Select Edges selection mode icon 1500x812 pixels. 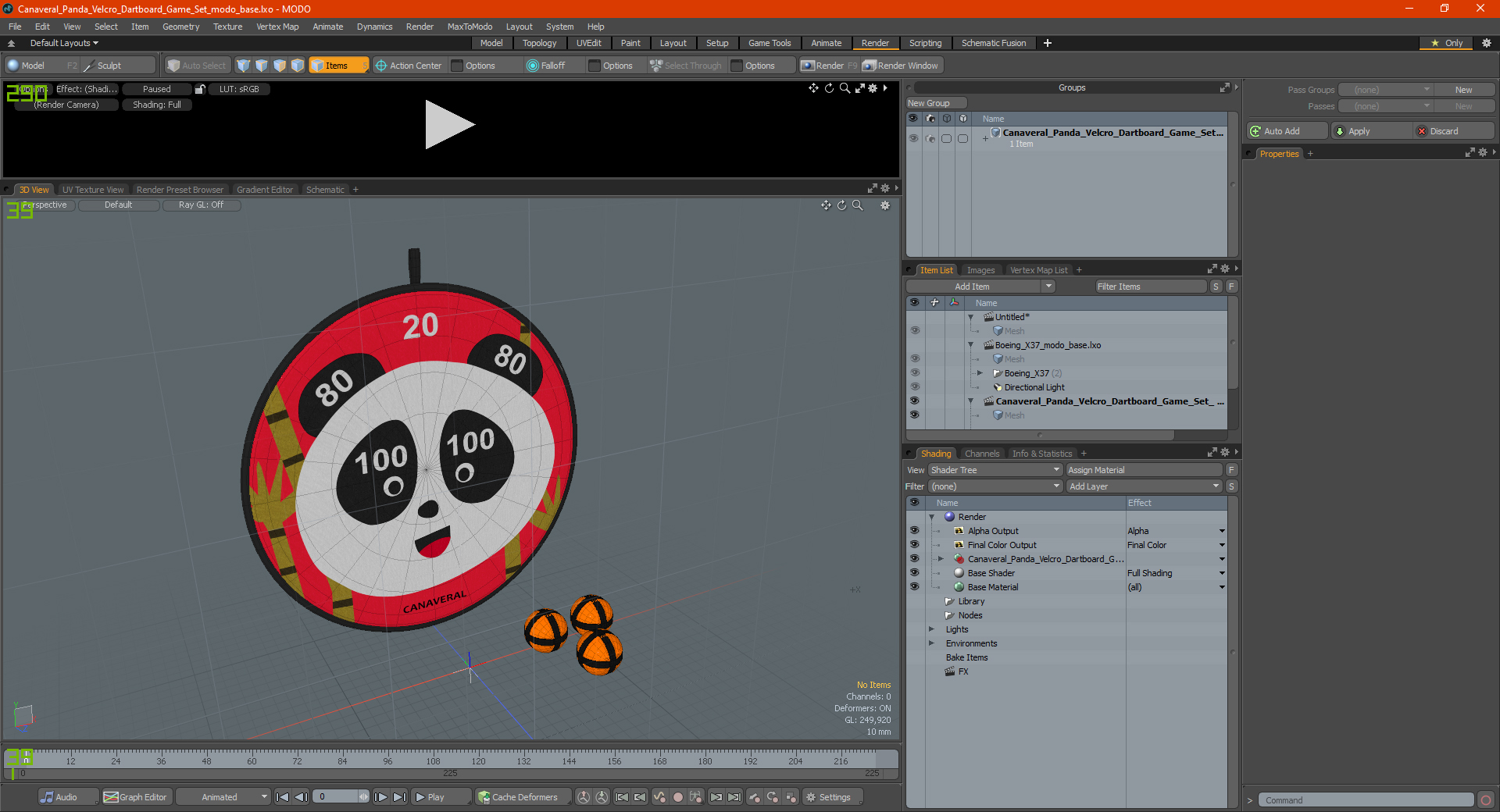262,66
